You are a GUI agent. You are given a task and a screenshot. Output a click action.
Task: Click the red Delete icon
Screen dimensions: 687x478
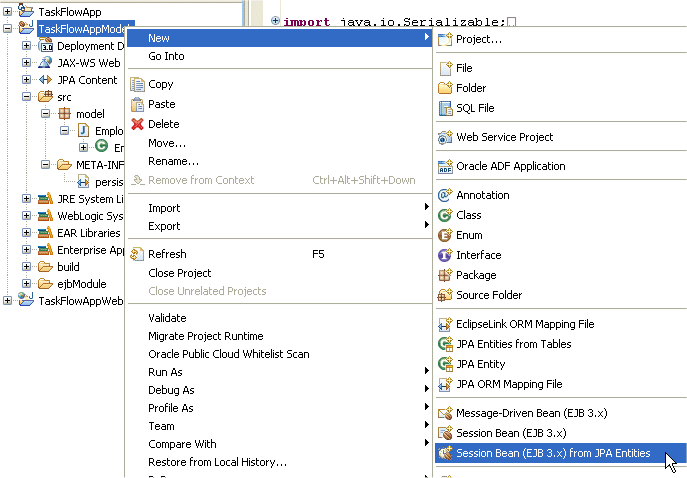pyautogui.click(x=137, y=124)
